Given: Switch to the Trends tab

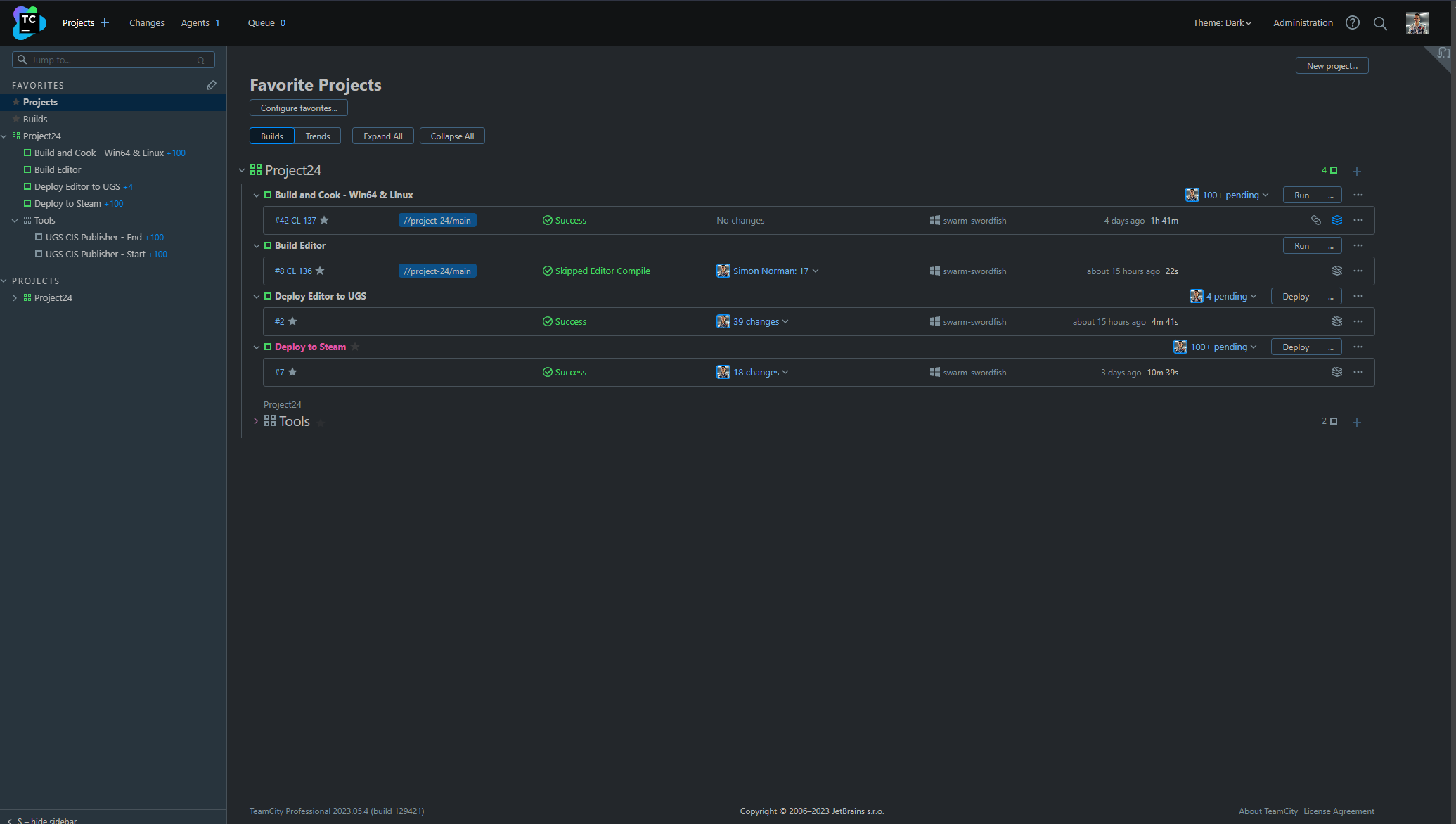Looking at the screenshot, I should [318, 136].
